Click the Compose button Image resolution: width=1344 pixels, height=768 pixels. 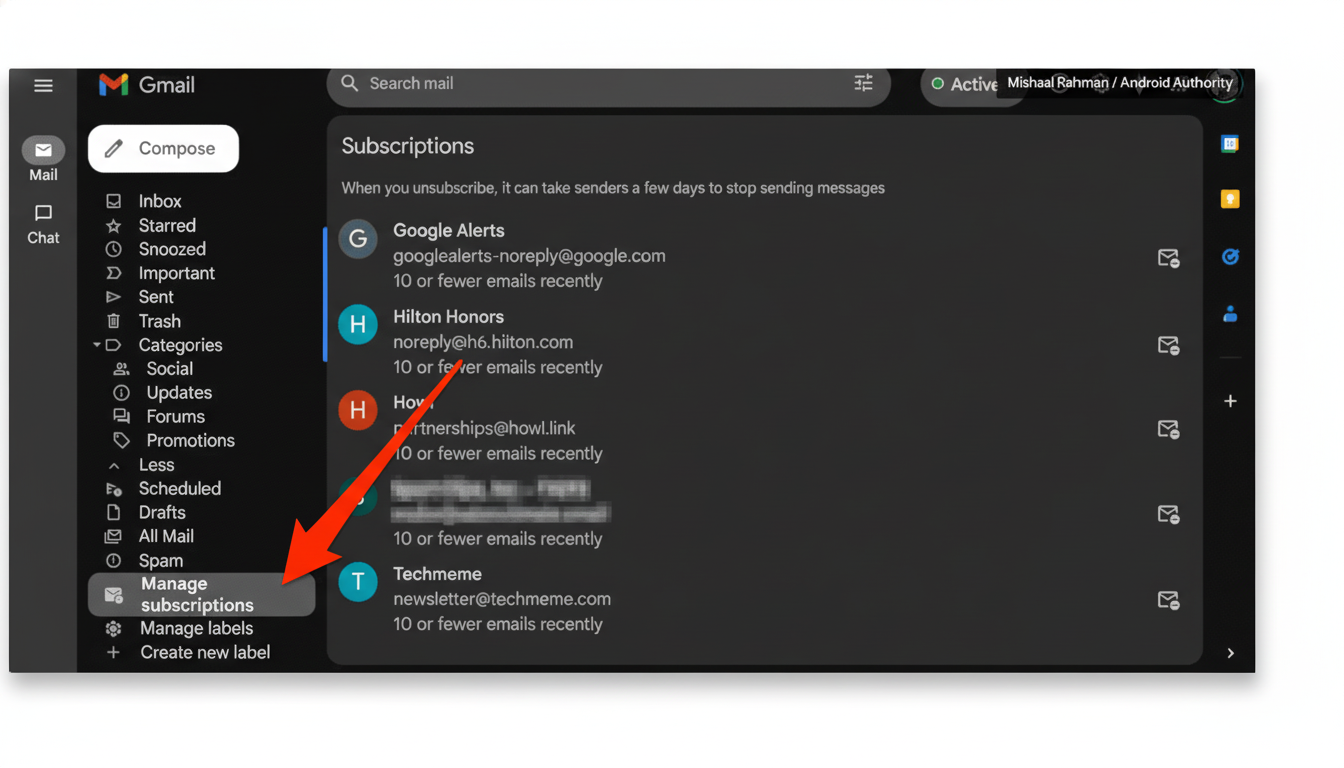click(x=163, y=148)
